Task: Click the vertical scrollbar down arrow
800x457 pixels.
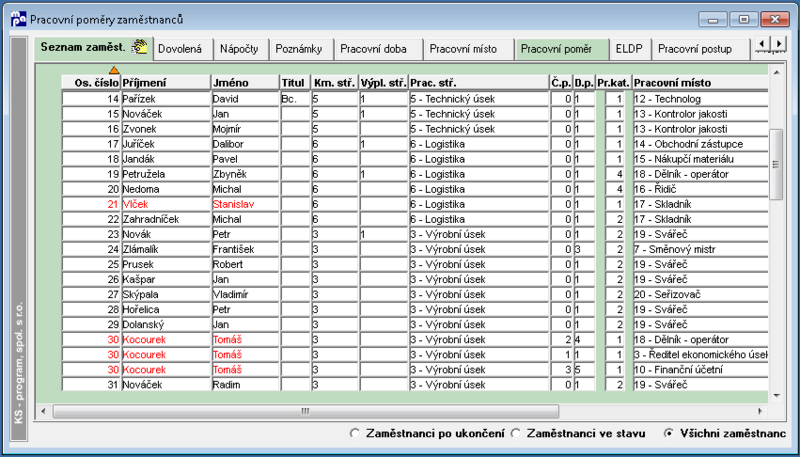Action: (776, 396)
